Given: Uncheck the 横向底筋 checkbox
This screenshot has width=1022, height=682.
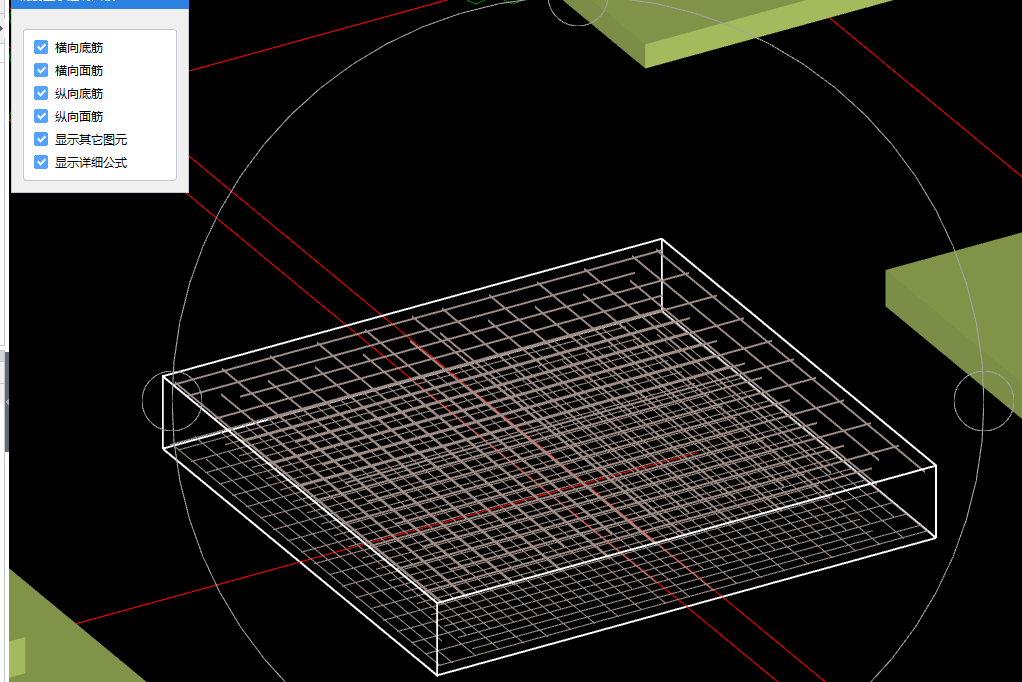Looking at the screenshot, I should point(41,47).
